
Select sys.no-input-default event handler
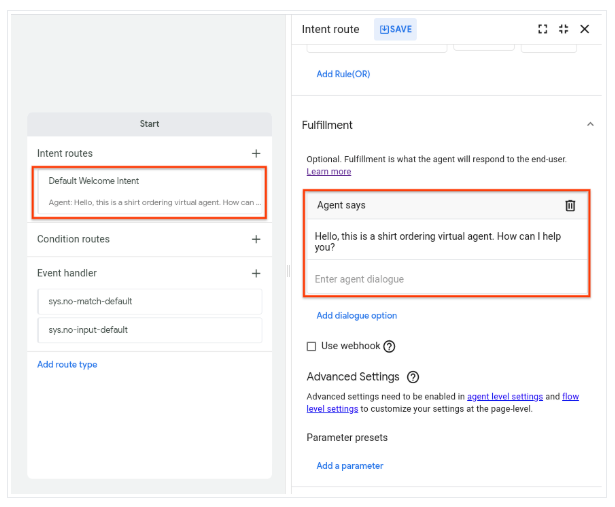coord(149,330)
